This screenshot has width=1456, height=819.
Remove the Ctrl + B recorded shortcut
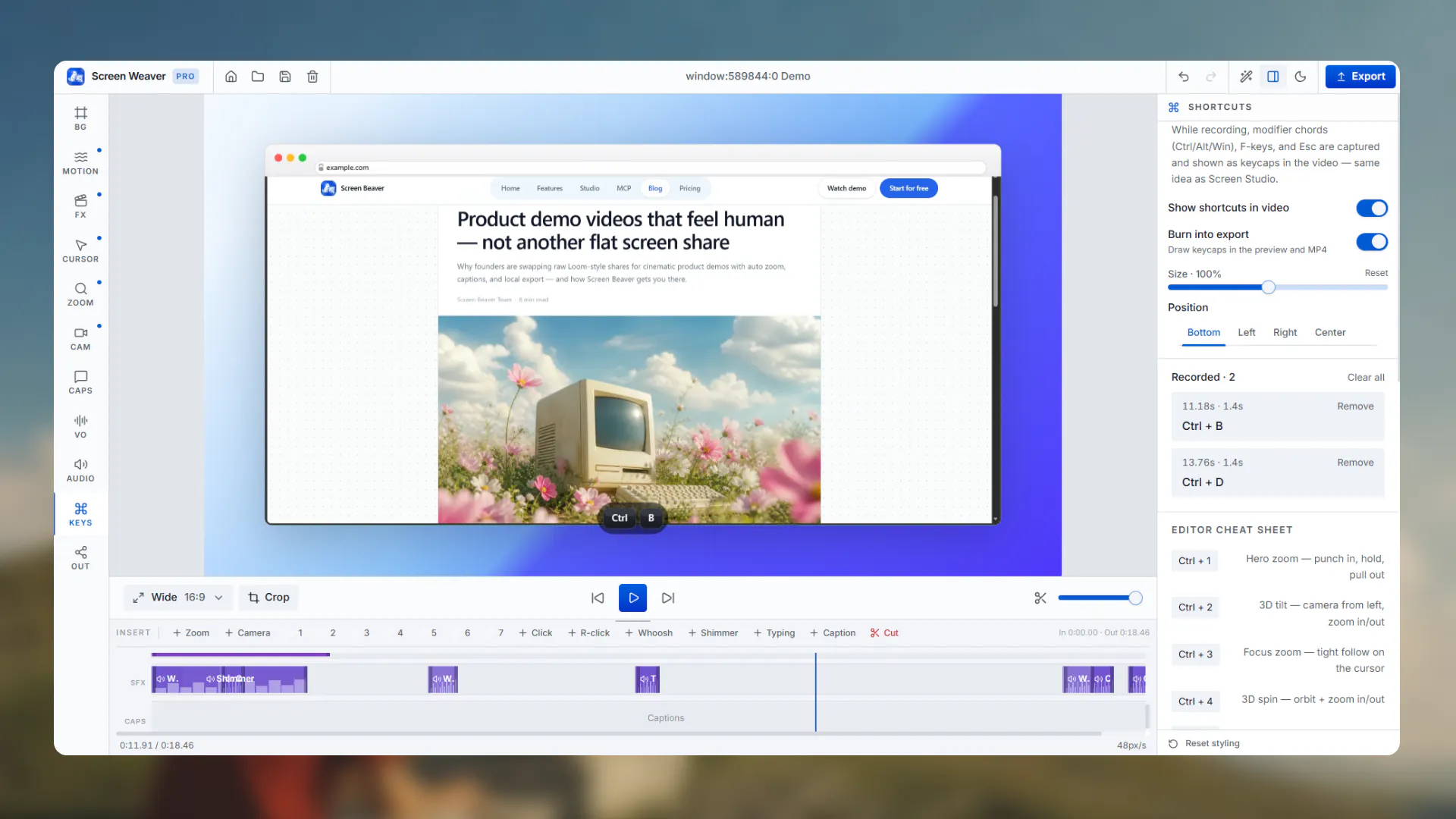(1355, 406)
